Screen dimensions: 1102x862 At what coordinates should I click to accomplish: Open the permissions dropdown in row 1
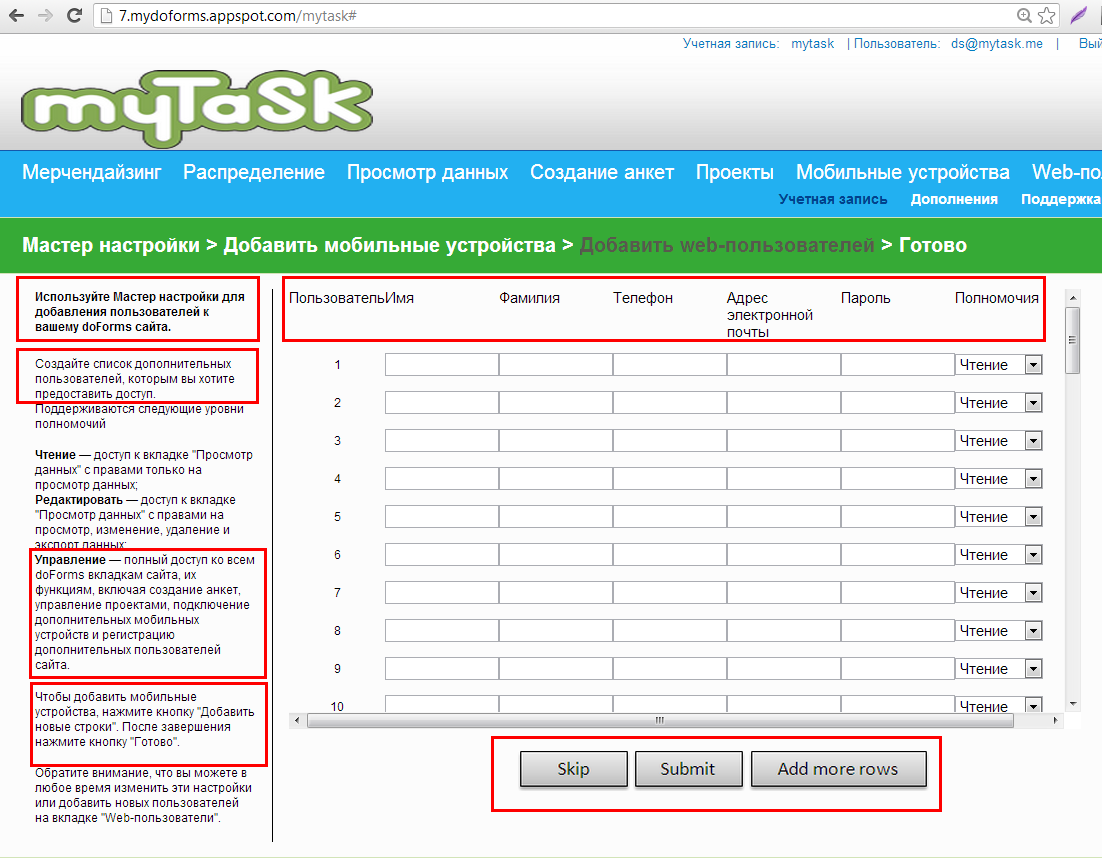999,365
